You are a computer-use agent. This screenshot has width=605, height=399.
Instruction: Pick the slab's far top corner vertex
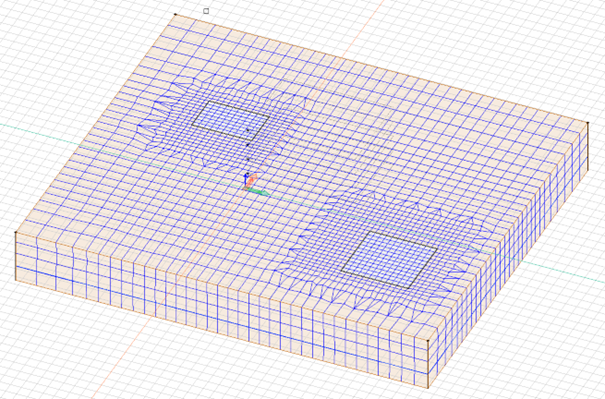point(176,15)
